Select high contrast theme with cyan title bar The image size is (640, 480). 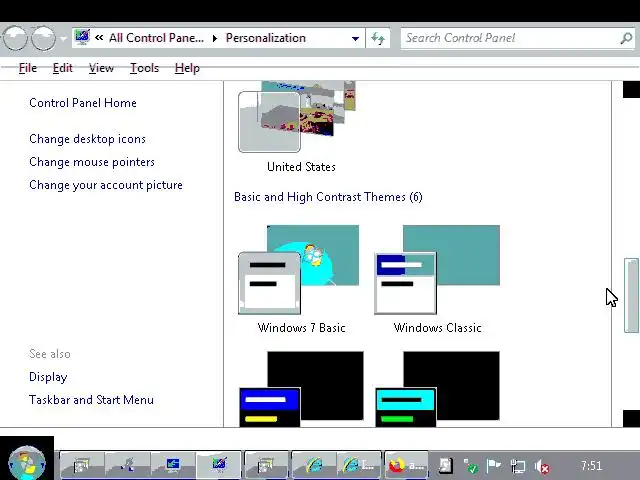click(x=437, y=389)
